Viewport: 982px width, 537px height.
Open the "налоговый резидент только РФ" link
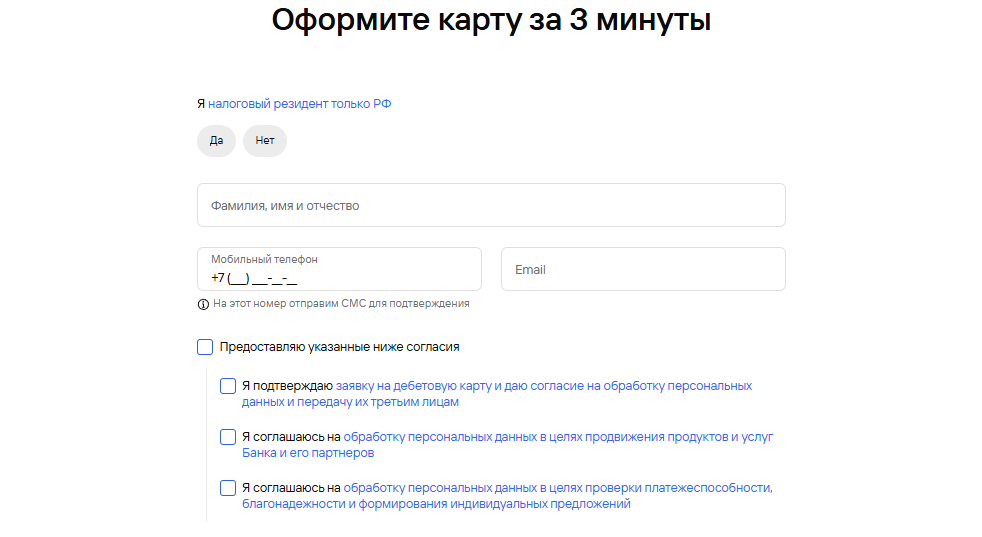tap(299, 104)
